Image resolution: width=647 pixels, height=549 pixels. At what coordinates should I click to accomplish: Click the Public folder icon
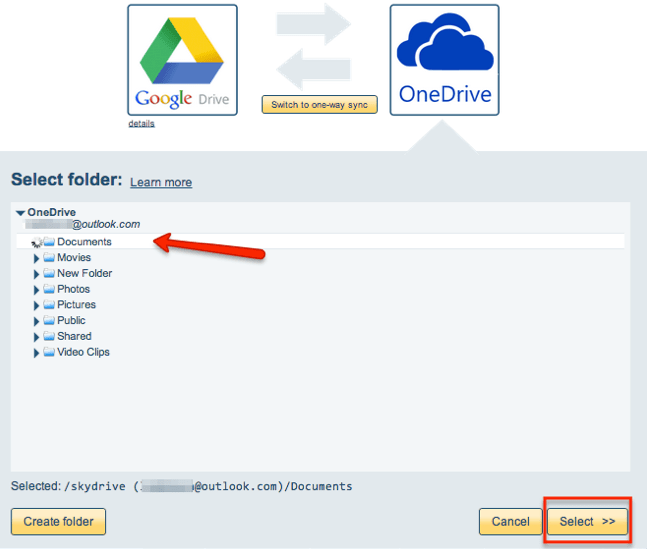(x=49, y=320)
